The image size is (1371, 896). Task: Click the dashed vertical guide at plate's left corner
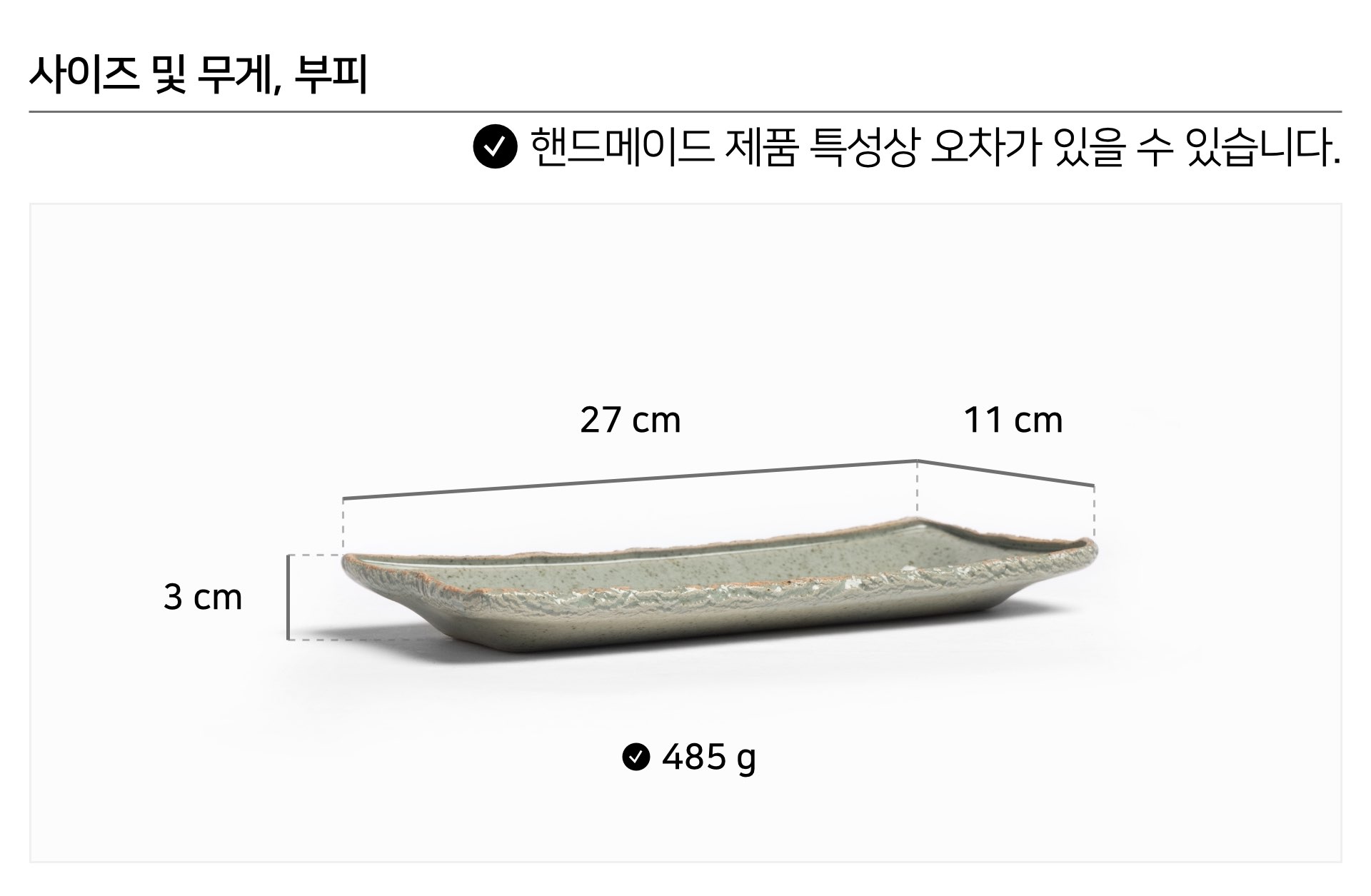tap(343, 525)
